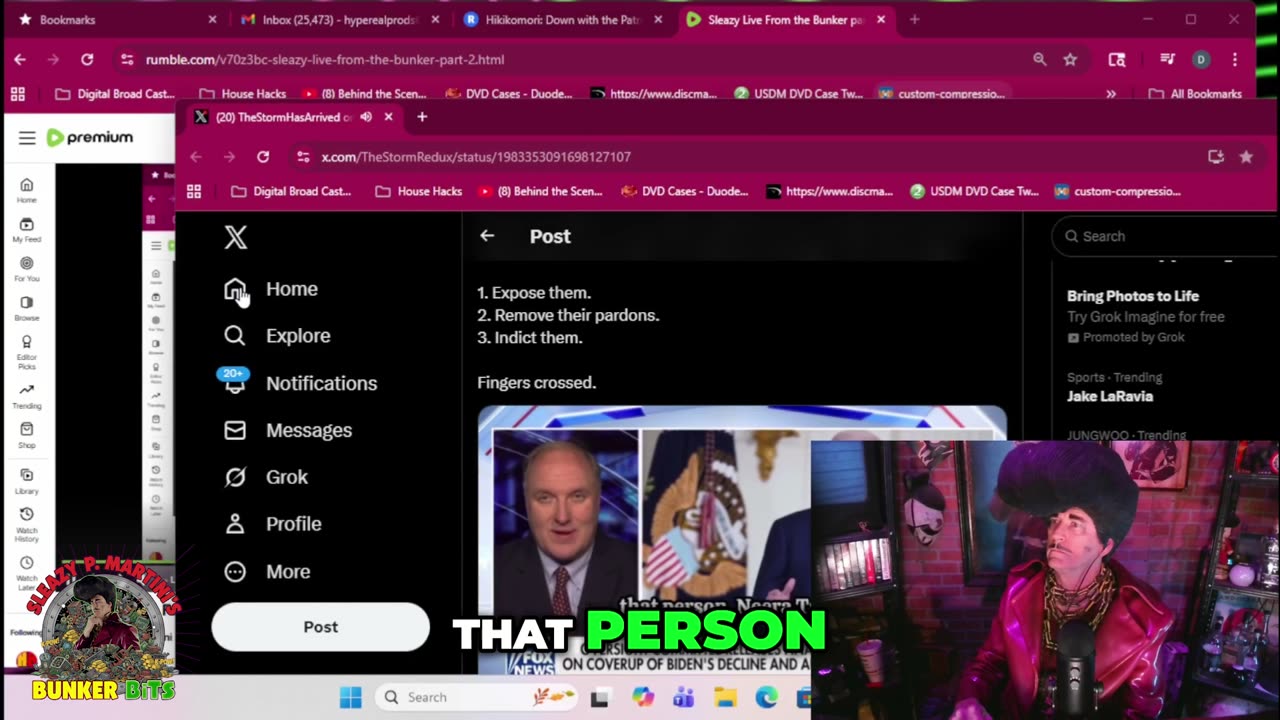Open the Fox News image in the post
This screenshot has height=720, width=1280.
742,540
